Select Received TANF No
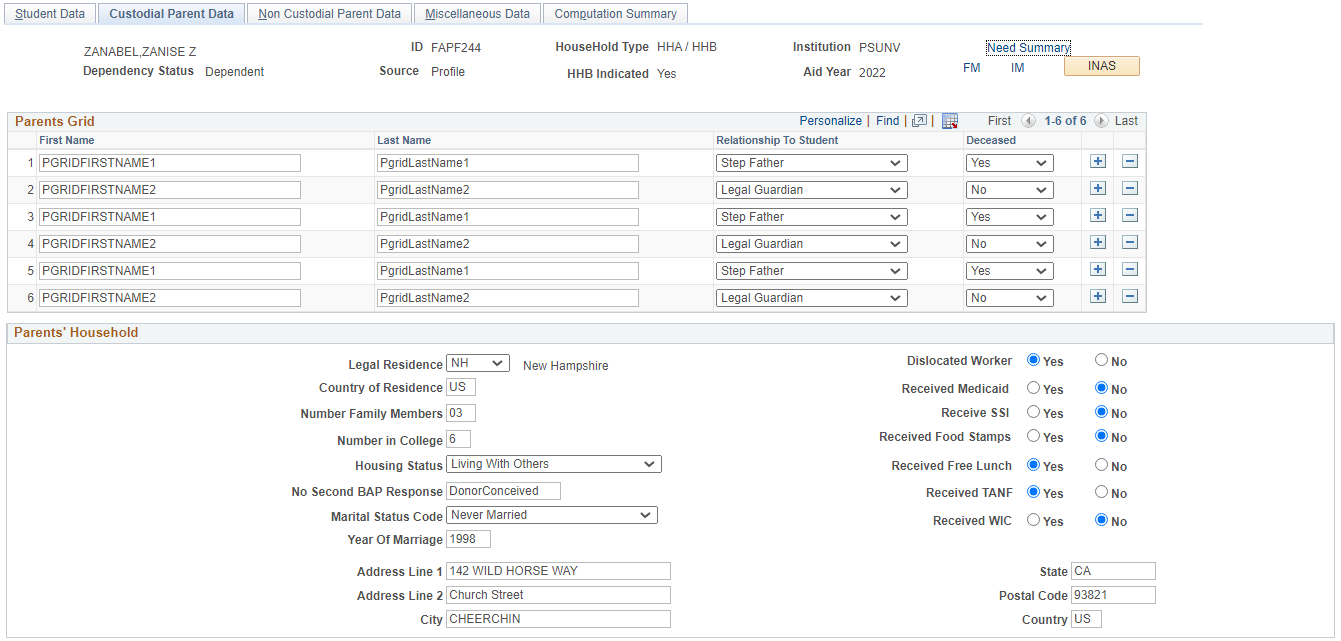Screen dimensions: 1341x641 1101,492
